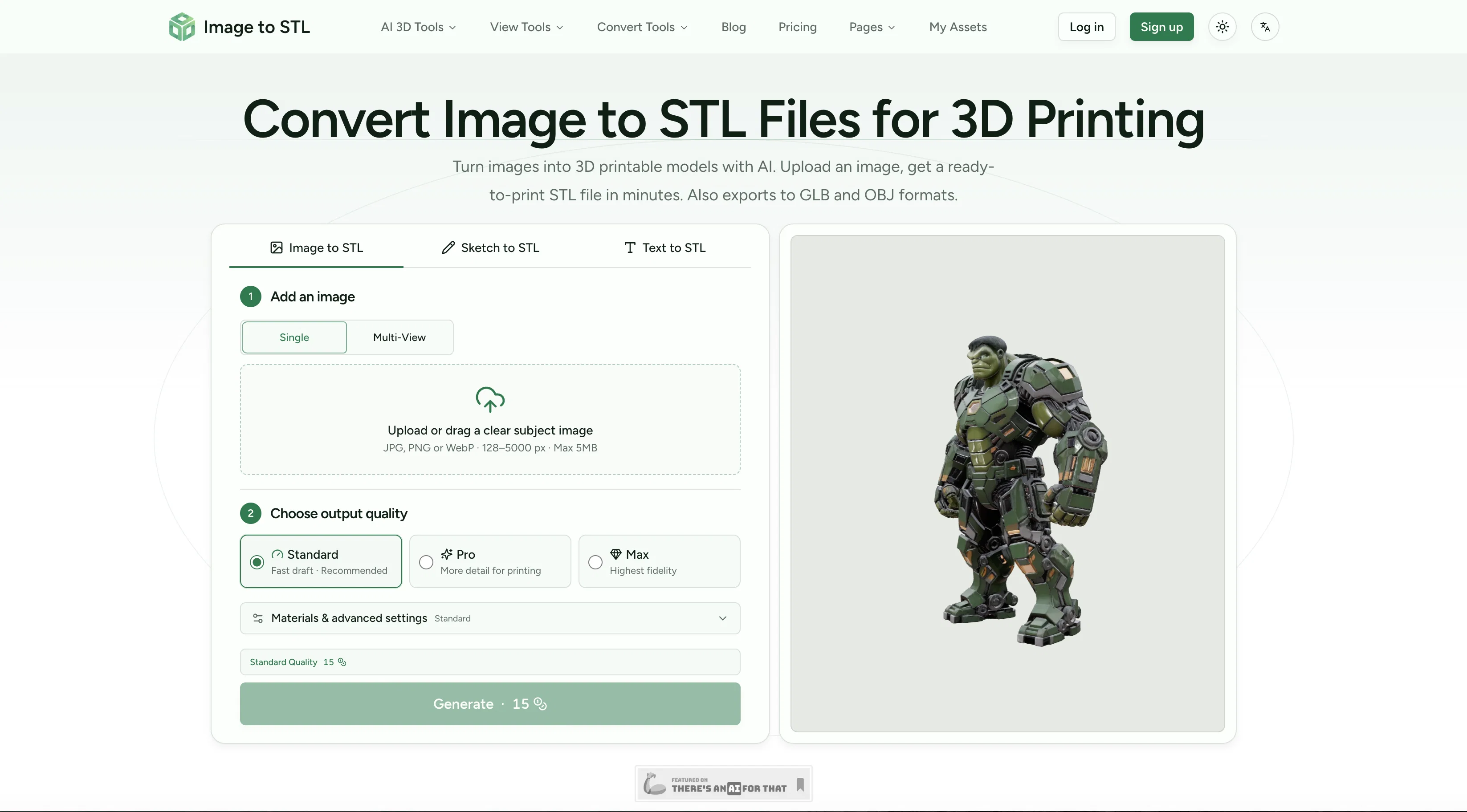Open the Pages dropdown menu
The height and width of the screenshot is (812, 1467).
click(x=872, y=27)
